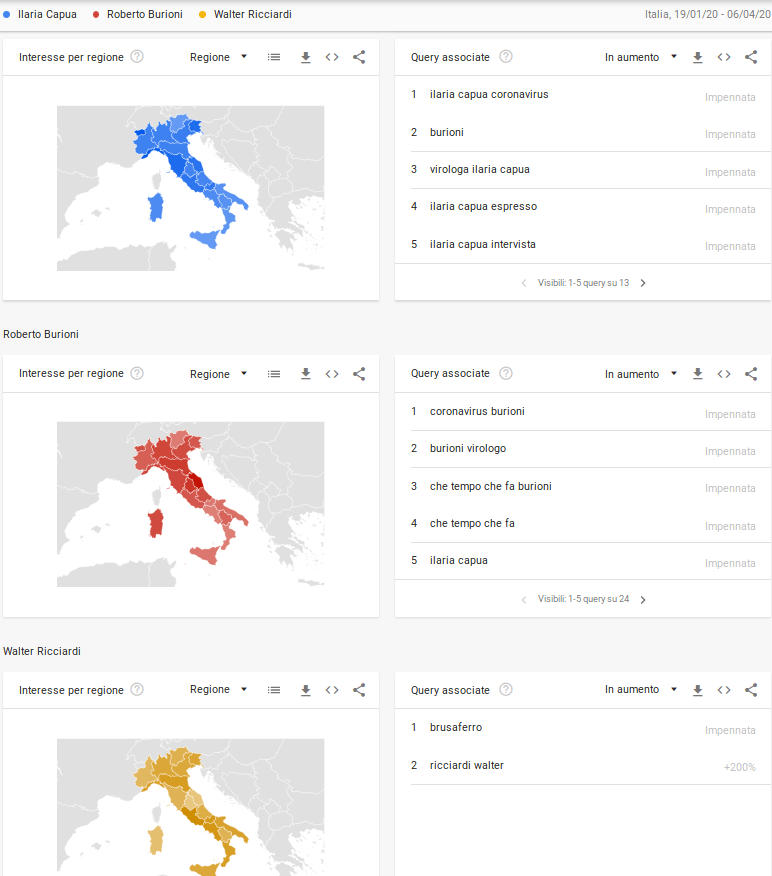
Task: Embed Walter Ricciardi related queries
Action: [x=724, y=690]
